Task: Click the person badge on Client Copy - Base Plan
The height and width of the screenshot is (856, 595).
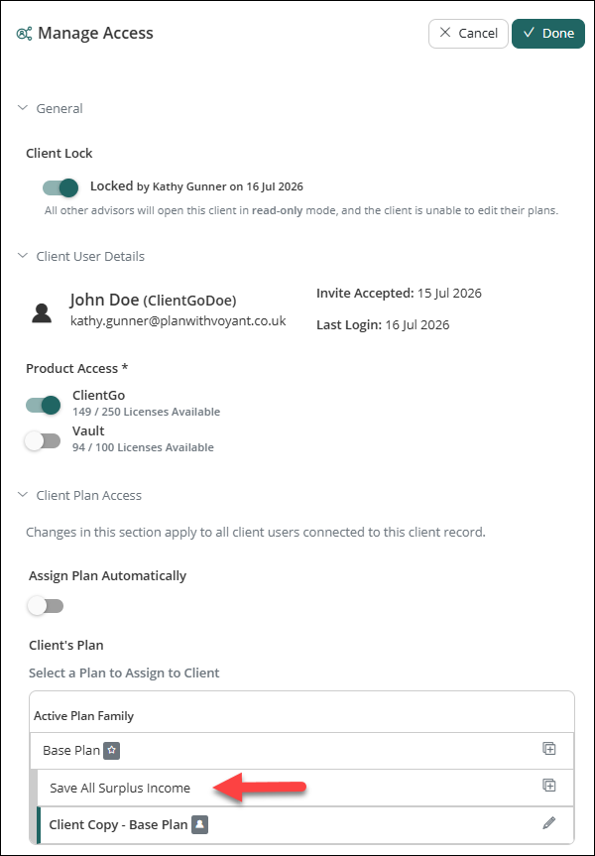Action: [200, 824]
